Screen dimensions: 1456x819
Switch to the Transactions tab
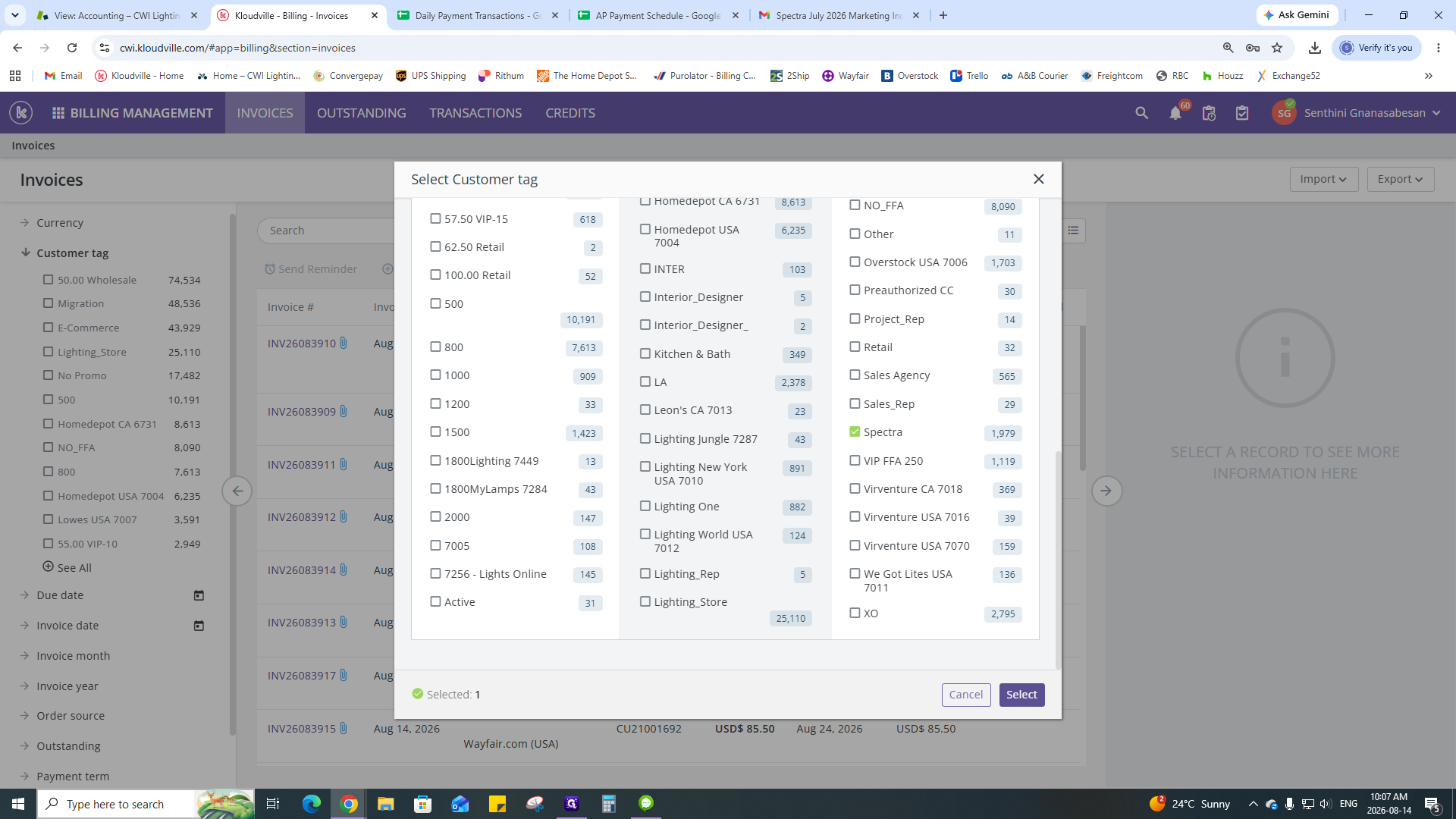(475, 113)
